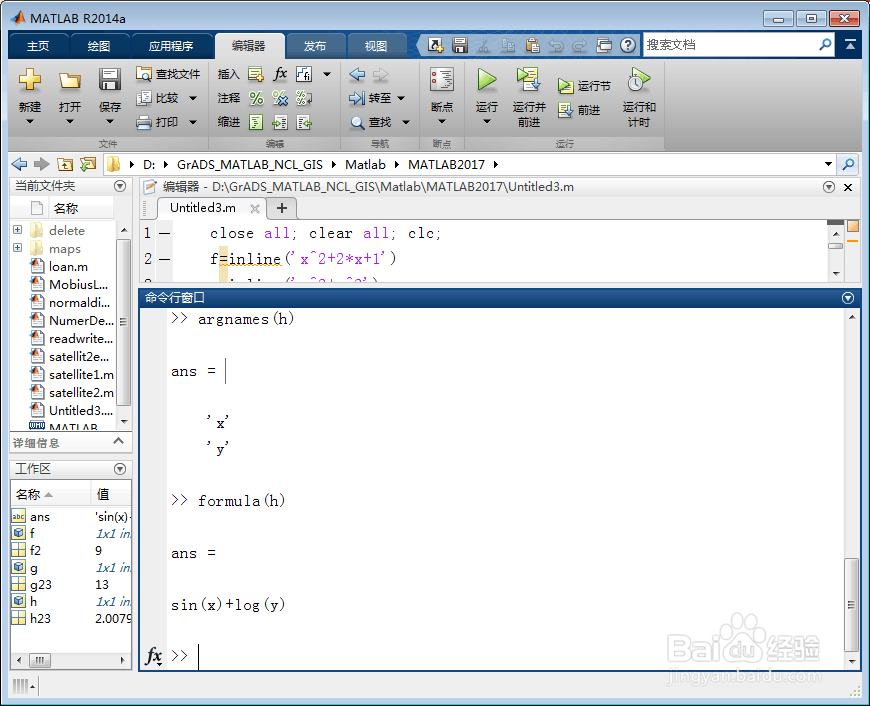The width and height of the screenshot is (870, 706).
Task: Click the New file (新建) icon
Action: (x=30, y=80)
